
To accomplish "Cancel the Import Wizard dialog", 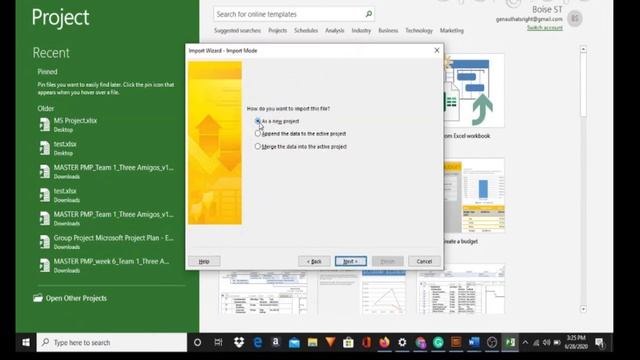I will coord(424,261).
